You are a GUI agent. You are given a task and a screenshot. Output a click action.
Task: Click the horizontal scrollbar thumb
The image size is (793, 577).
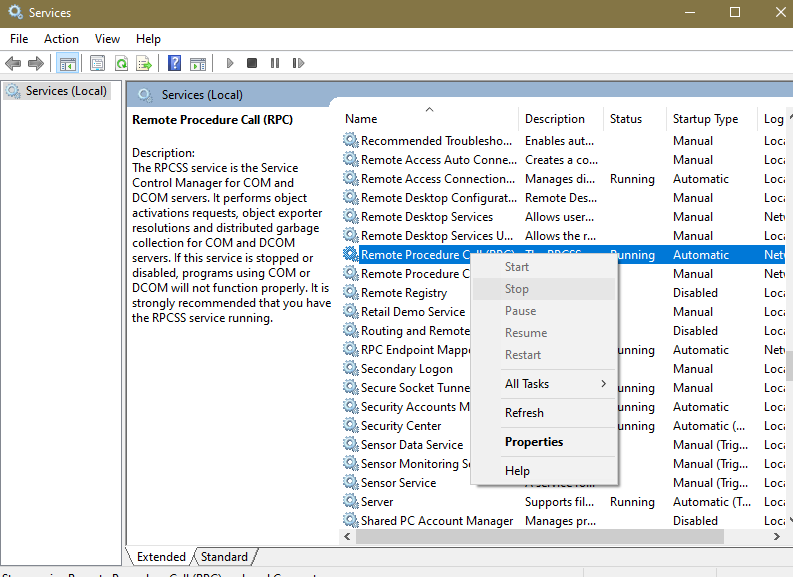(540, 537)
